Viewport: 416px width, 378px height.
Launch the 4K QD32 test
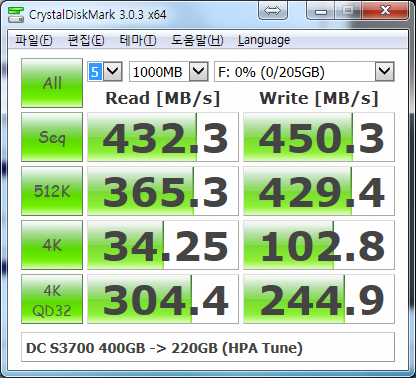tap(52, 299)
